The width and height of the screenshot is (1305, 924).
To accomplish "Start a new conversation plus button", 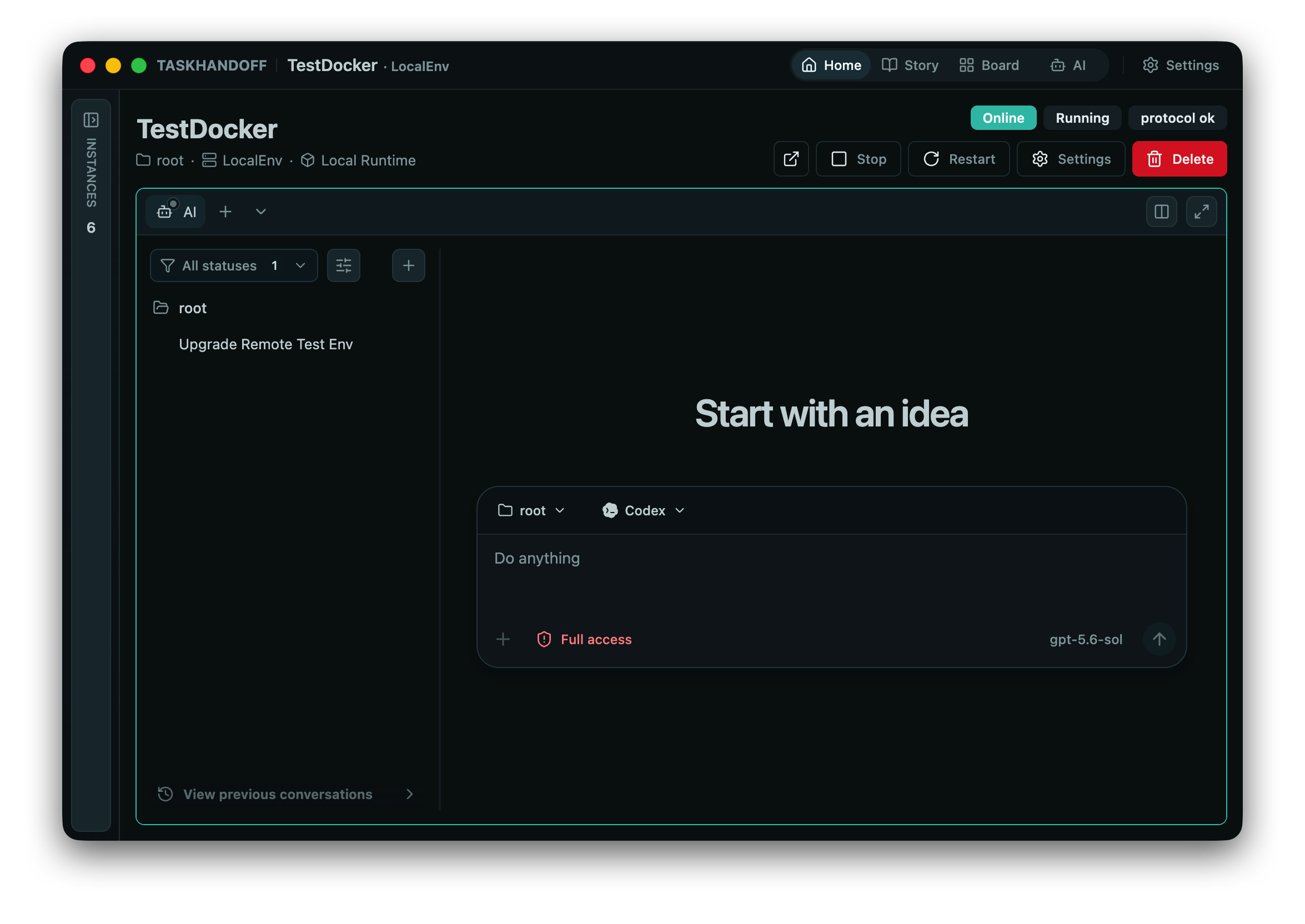I will [409, 265].
